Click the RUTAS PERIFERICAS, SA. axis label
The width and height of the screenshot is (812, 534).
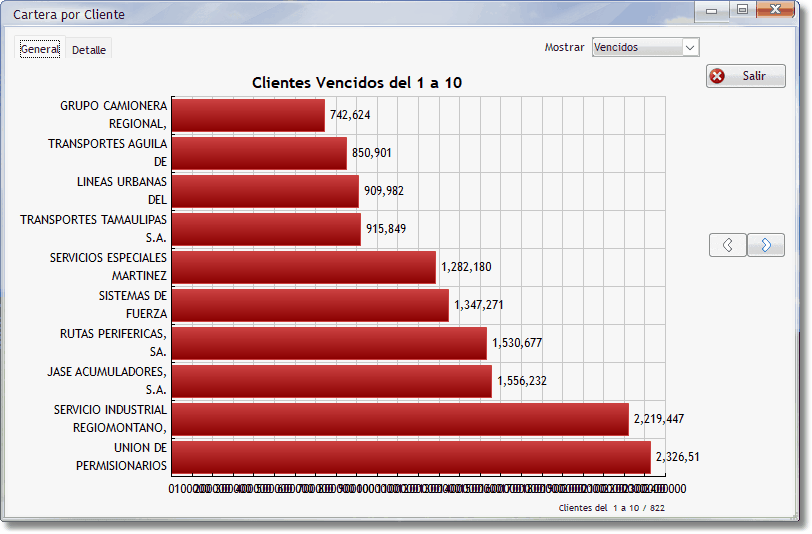point(113,342)
